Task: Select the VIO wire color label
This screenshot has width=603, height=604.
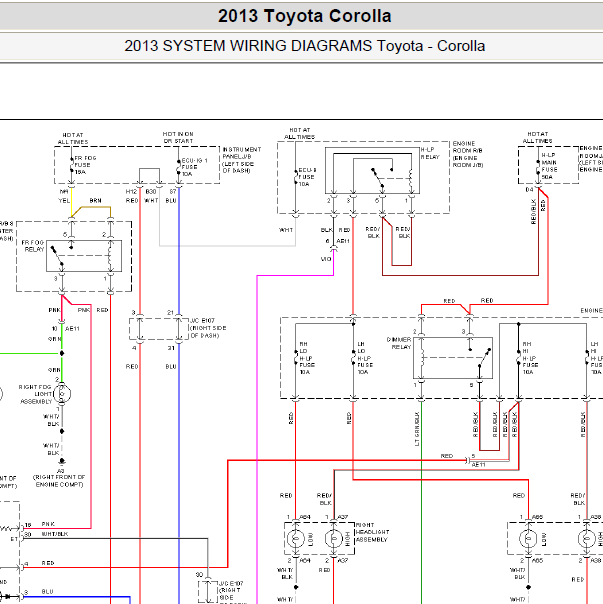Action: [326, 259]
